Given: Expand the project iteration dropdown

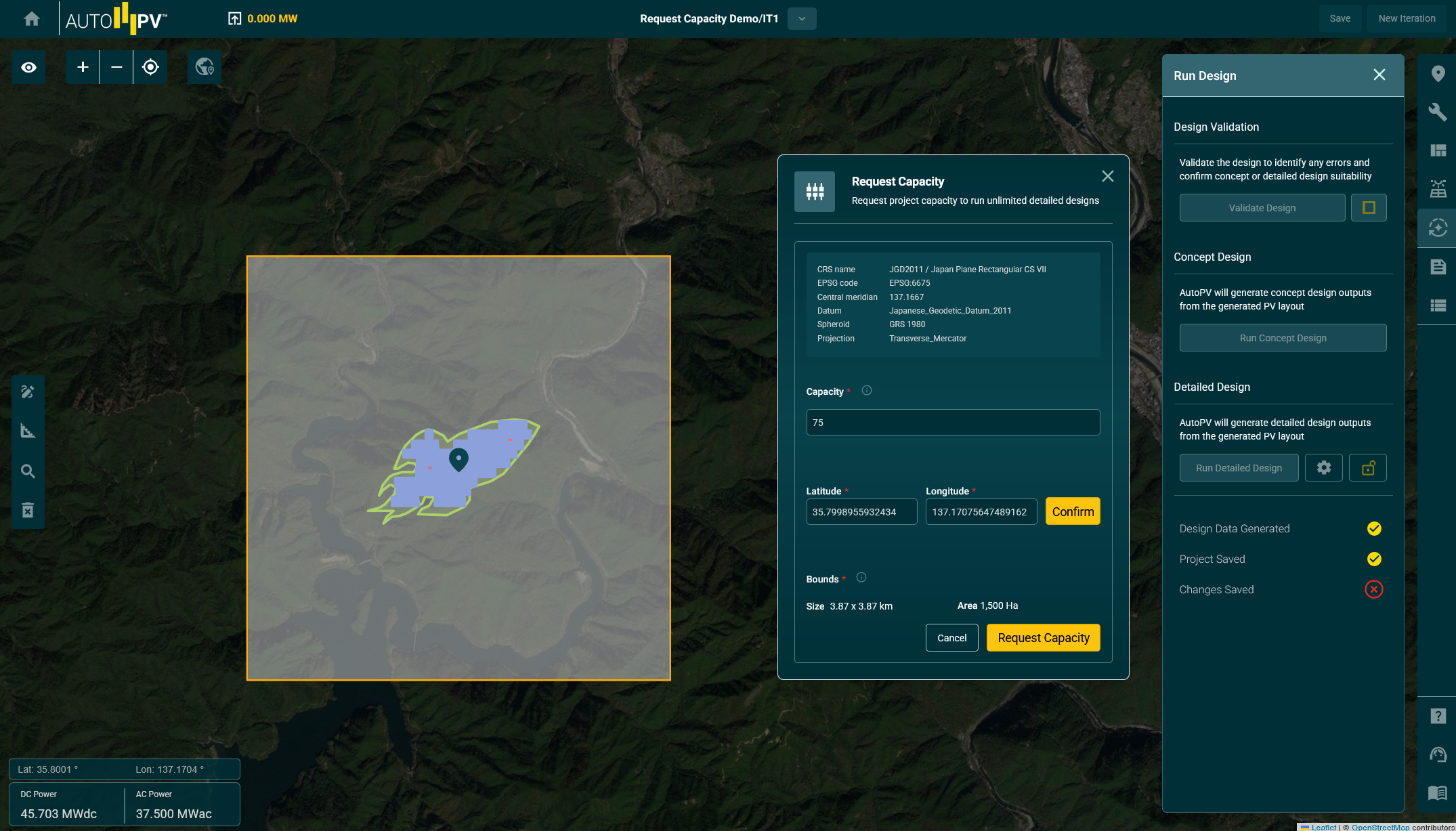Looking at the screenshot, I should coord(802,18).
